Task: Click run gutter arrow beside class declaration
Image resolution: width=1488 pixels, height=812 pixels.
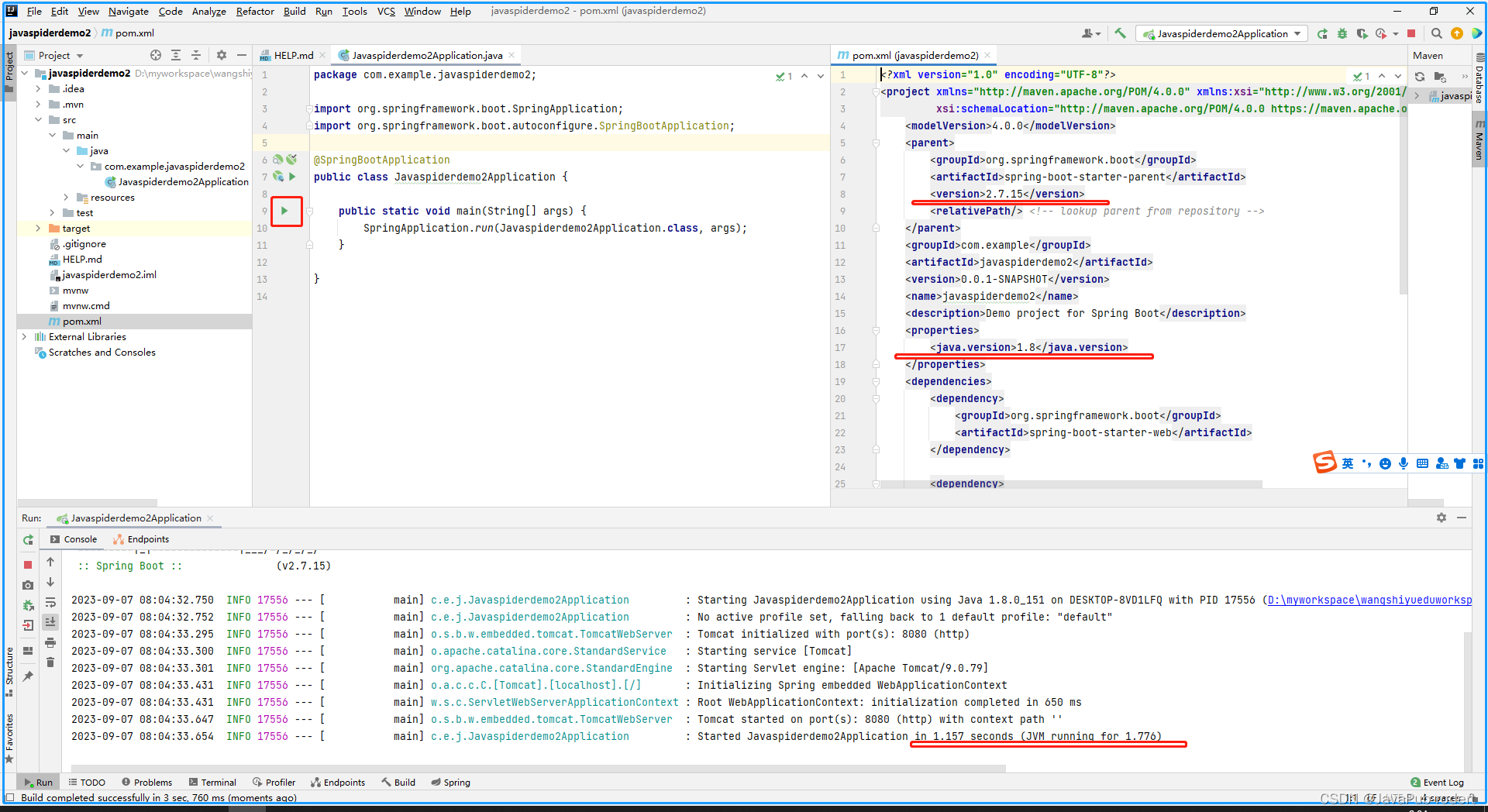Action: point(292,177)
